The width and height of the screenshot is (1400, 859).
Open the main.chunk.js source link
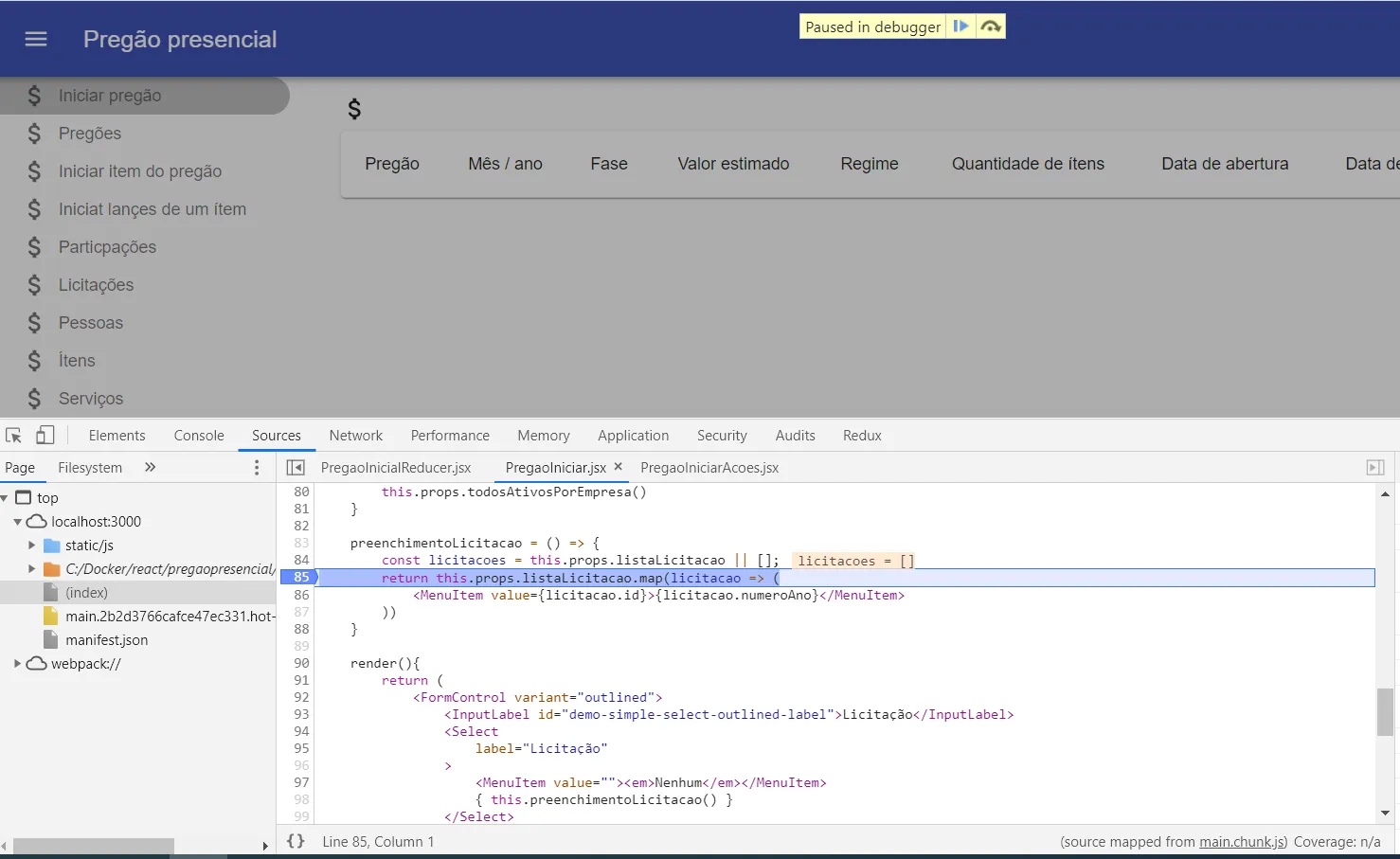pyautogui.click(x=1242, y=842)
